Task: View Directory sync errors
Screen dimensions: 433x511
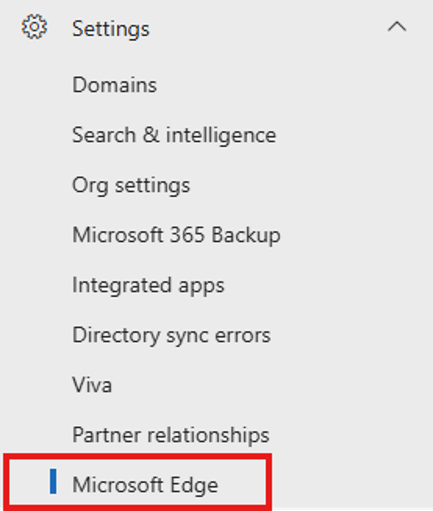Action: (171, 335)
